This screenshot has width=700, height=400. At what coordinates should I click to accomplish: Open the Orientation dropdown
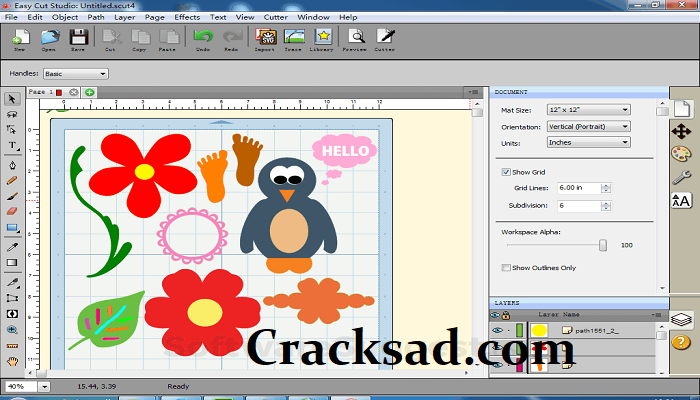(588, 126)
